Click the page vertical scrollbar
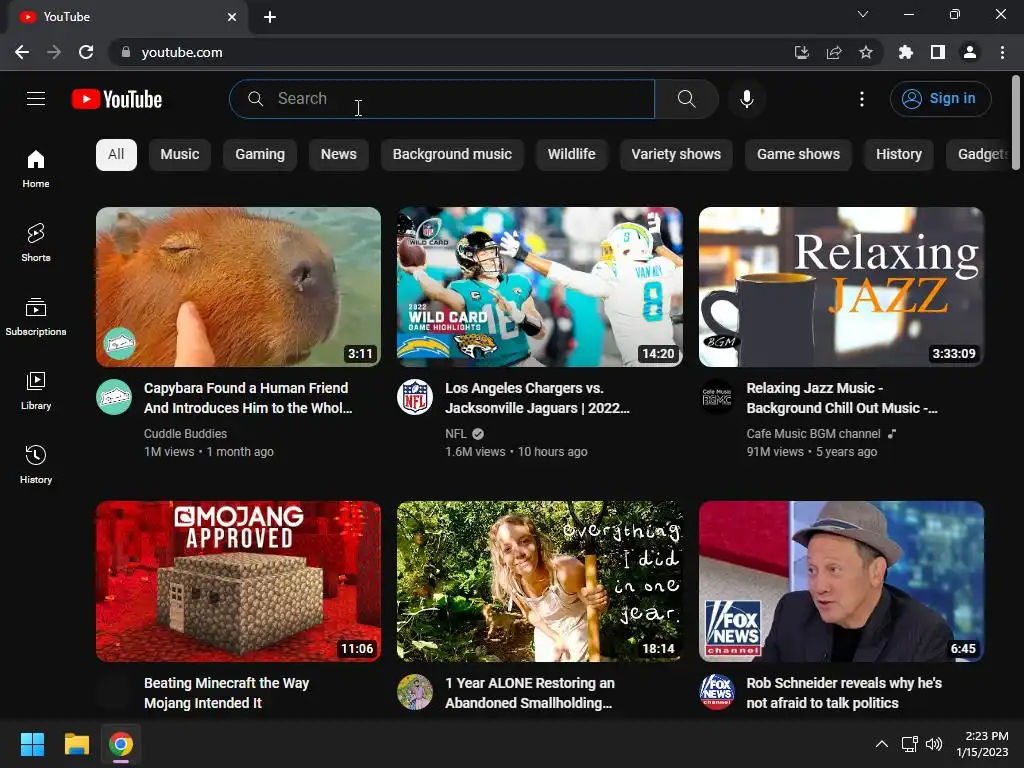This screenshot has width=1024, height=768. (x=1016, y=123)
